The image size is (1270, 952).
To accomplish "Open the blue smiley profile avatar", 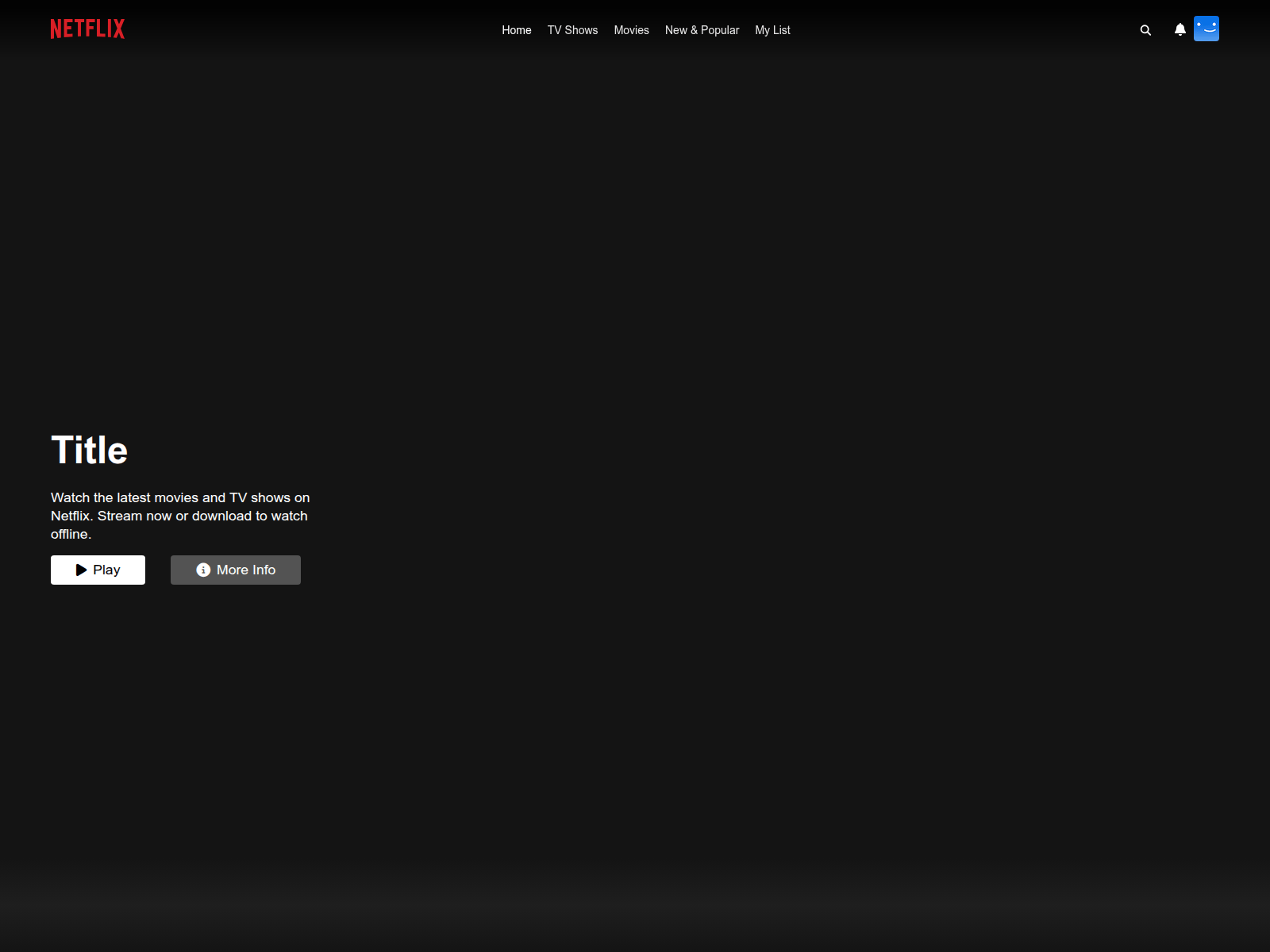I will pos(1206,29).
